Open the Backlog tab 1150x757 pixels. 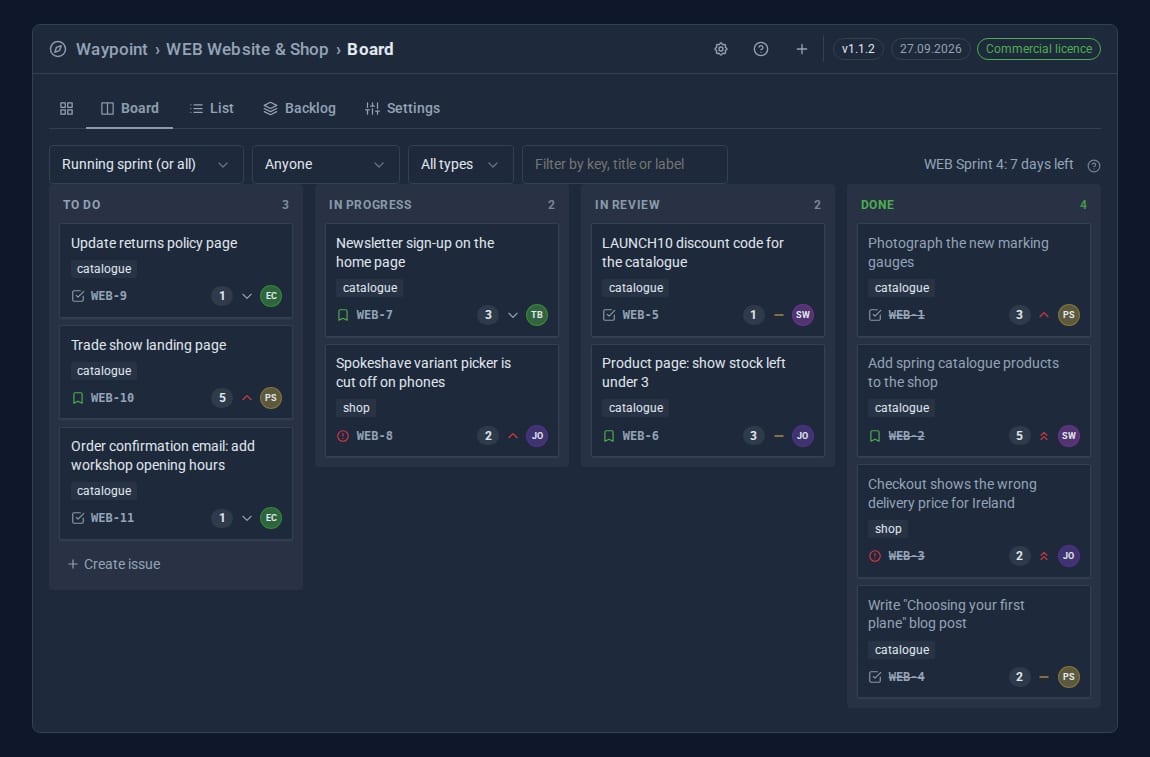pyautogui.click(x=300, y=109)
